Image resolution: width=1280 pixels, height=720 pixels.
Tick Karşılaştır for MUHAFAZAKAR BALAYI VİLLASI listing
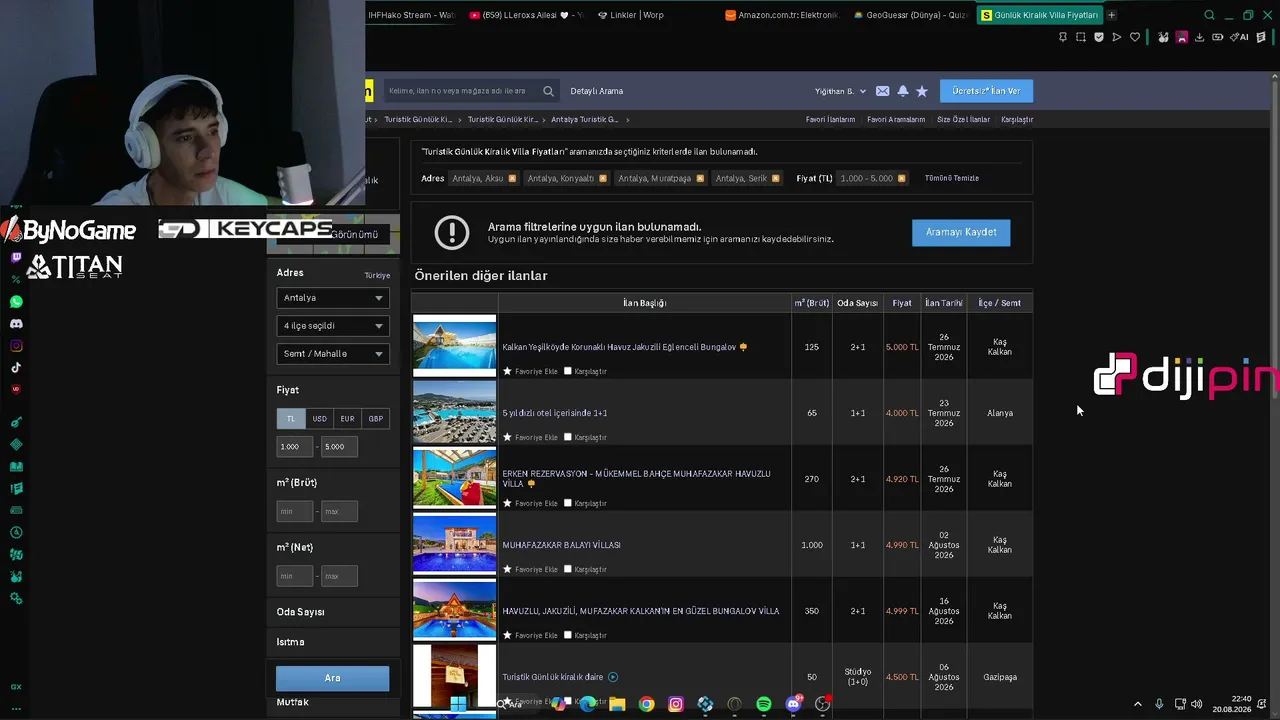click(568, 569)
